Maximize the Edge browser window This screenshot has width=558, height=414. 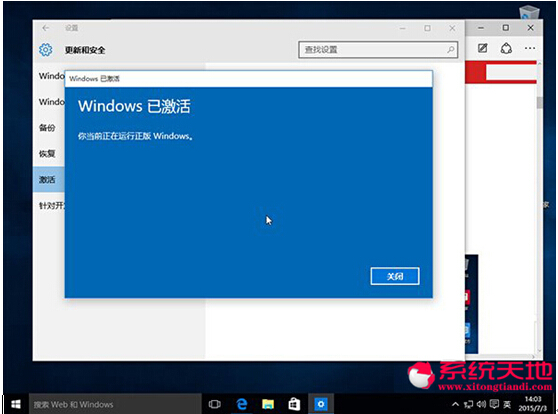pyautogui.click(x=506, y=28)
